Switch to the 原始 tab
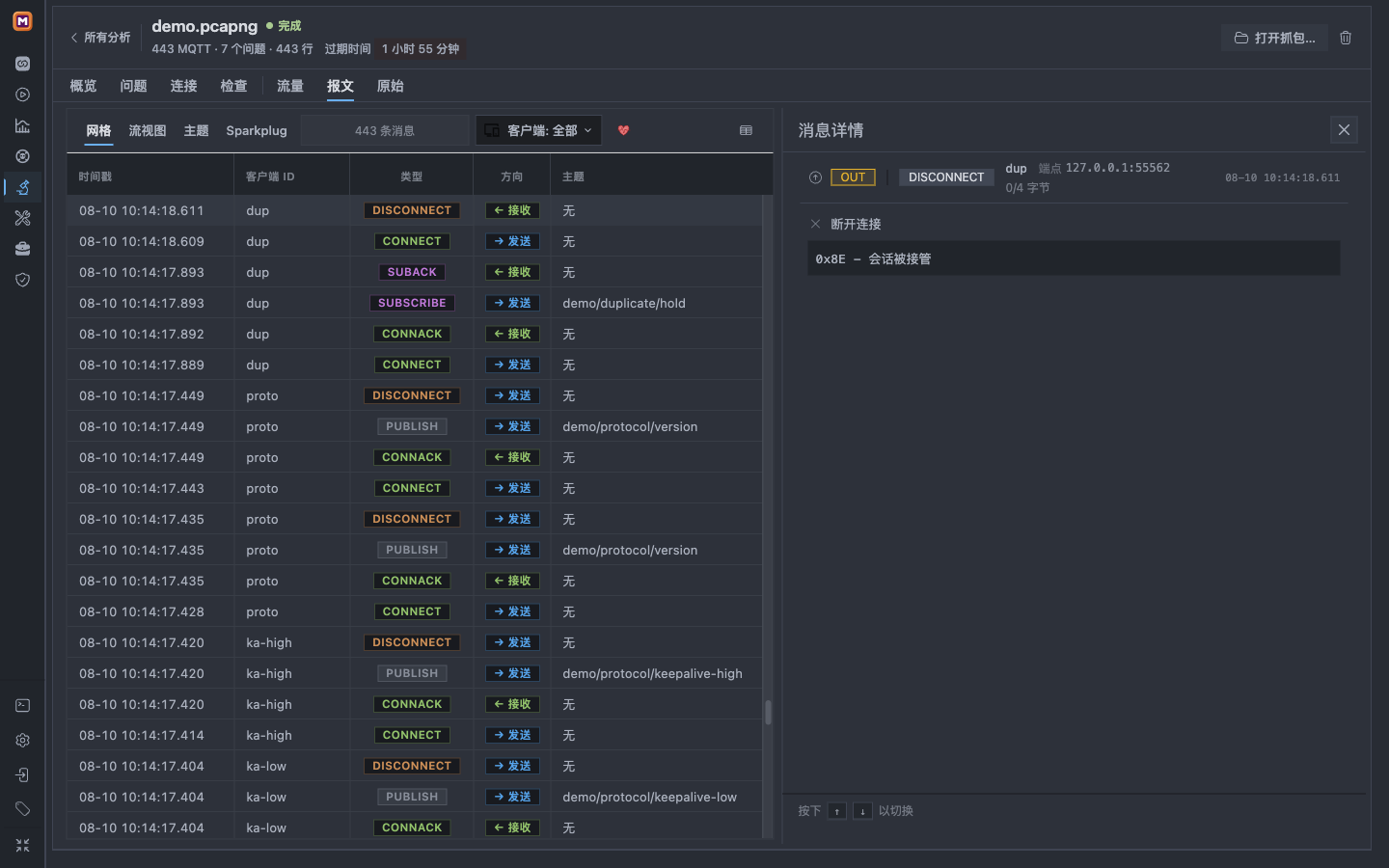 [x=391, y=86]
